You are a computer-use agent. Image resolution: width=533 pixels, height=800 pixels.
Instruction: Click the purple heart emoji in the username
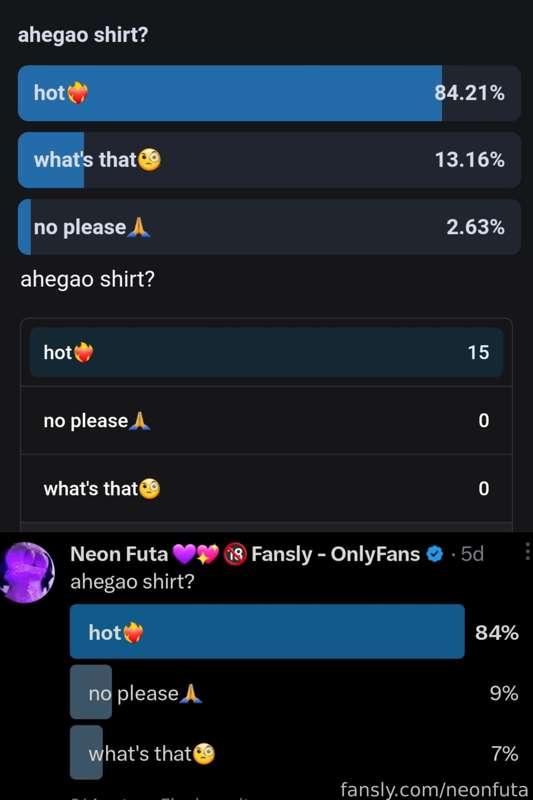tap(184, 554)
